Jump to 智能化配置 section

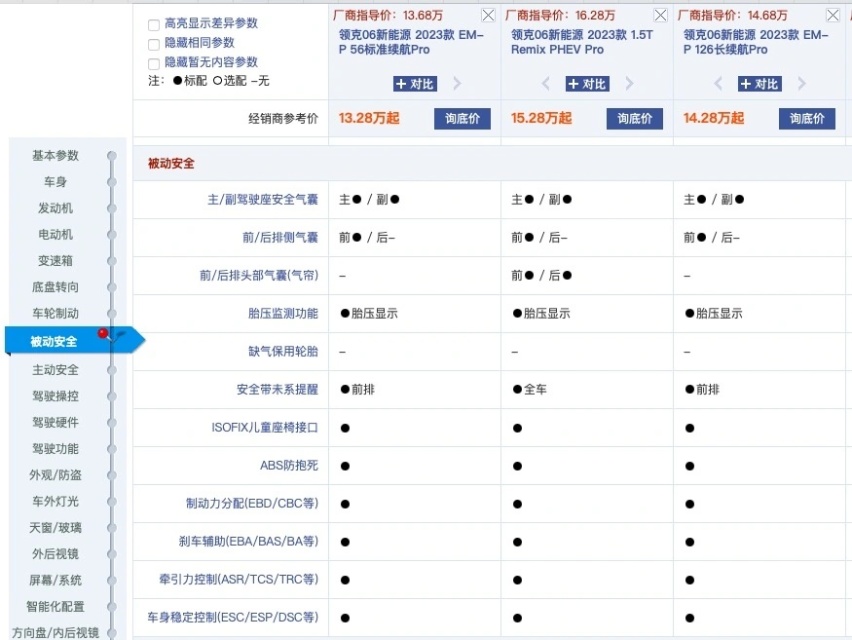(x=55, y=606)
